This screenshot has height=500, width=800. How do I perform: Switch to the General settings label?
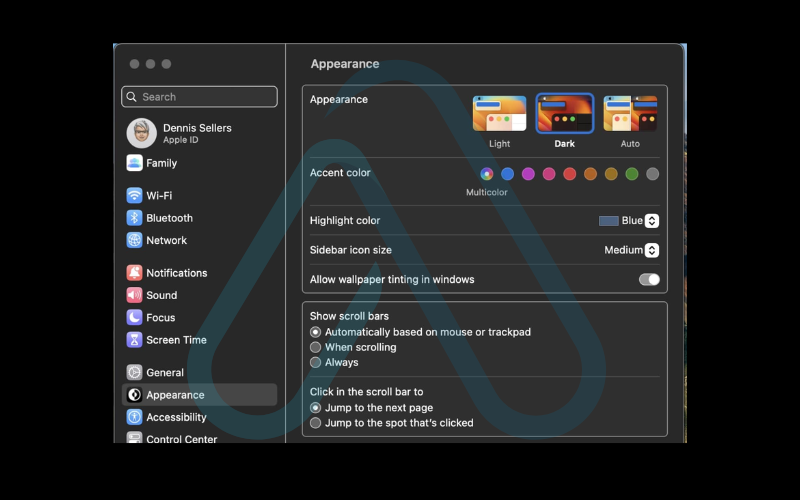pos(165,373)
